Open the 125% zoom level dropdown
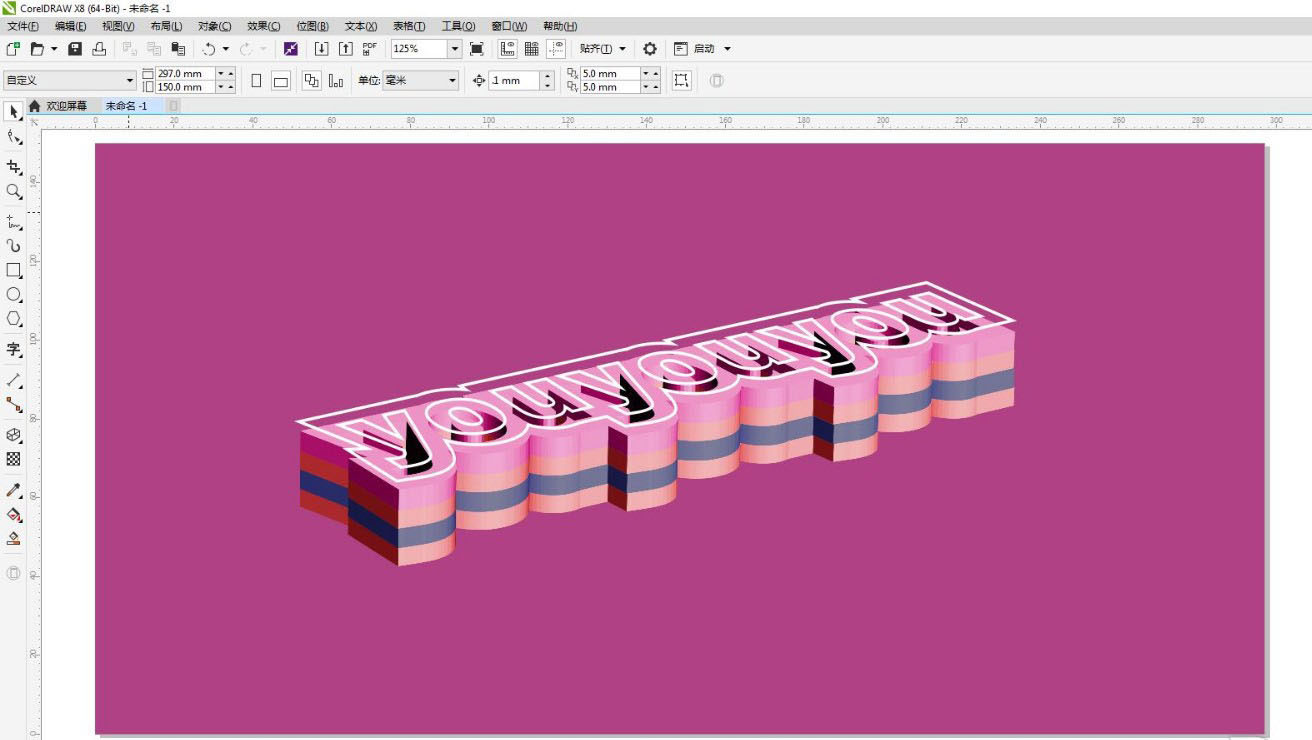 click(x=455, y=49)
